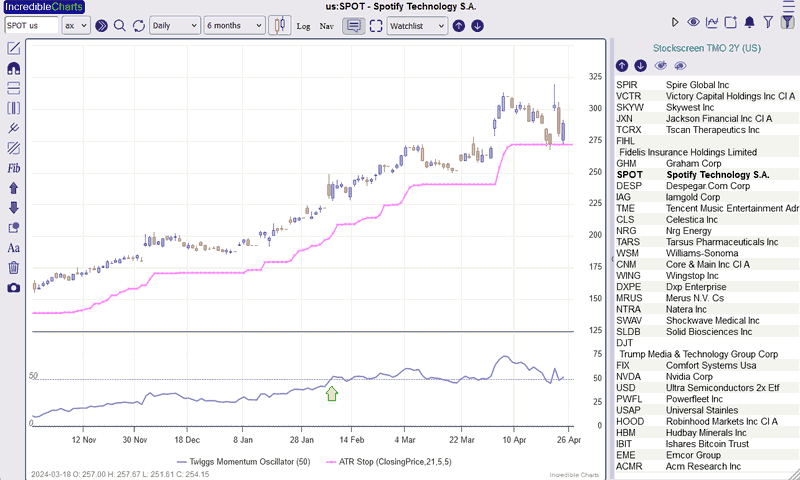Click the SPOT us symbol input field
The height and width of the screenshot is (480, 800).
[x=32, y=26]
